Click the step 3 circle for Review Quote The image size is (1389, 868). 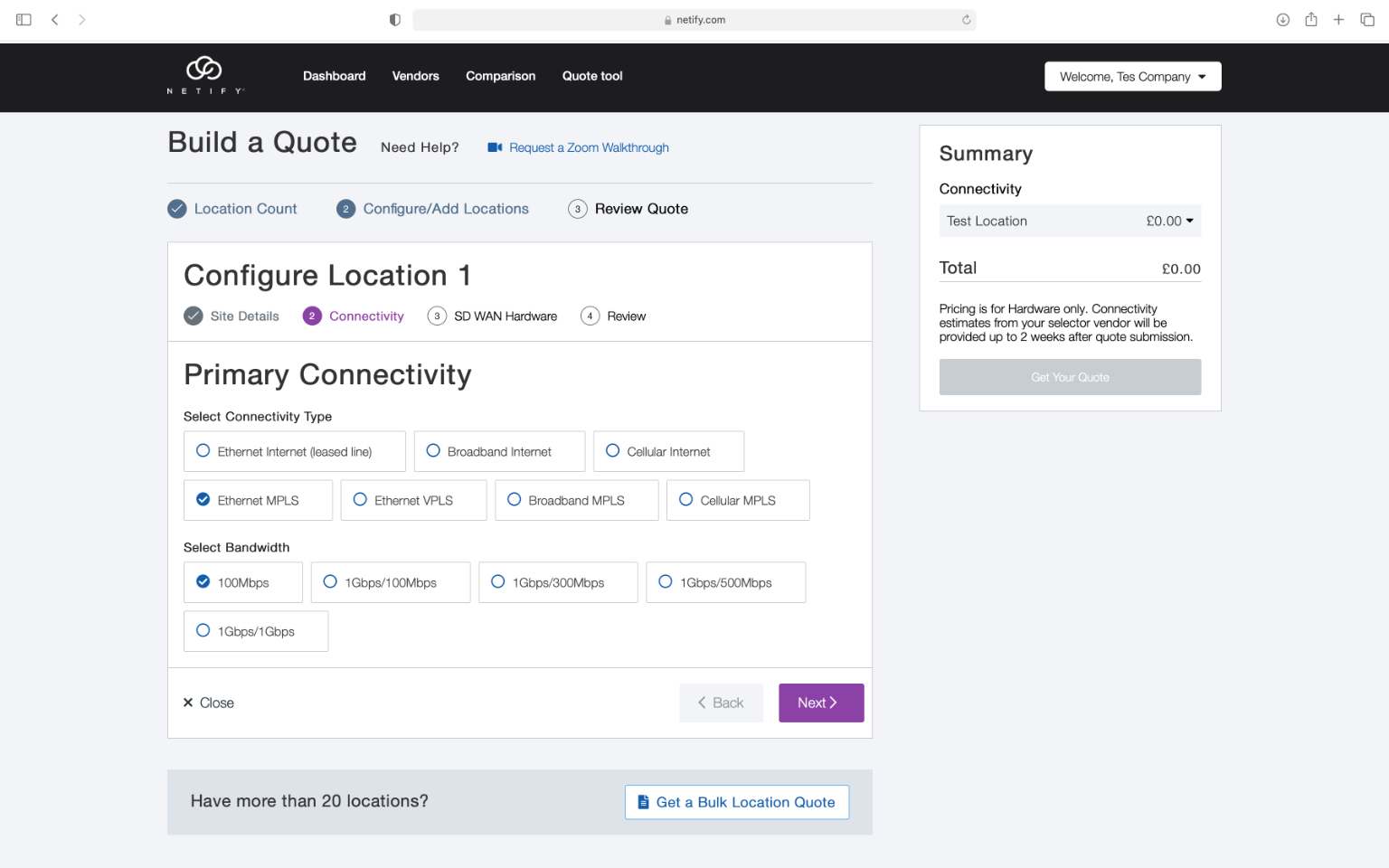coord(578,209)
